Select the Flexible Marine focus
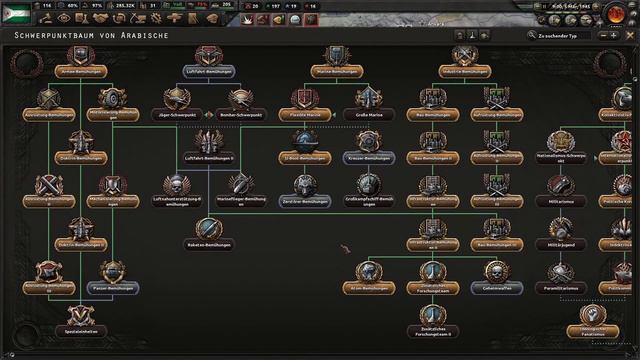The height and width of the screenshot is (360, 640). click(305, 115)
